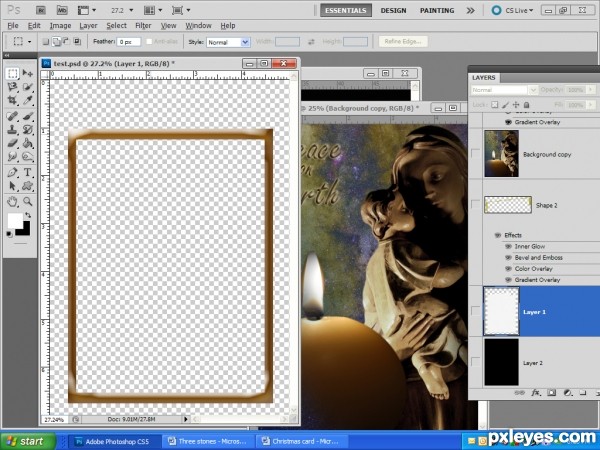Select the Clone Stamp tool
Viewport: 600px width, 450px height.
tap(12, 129)
